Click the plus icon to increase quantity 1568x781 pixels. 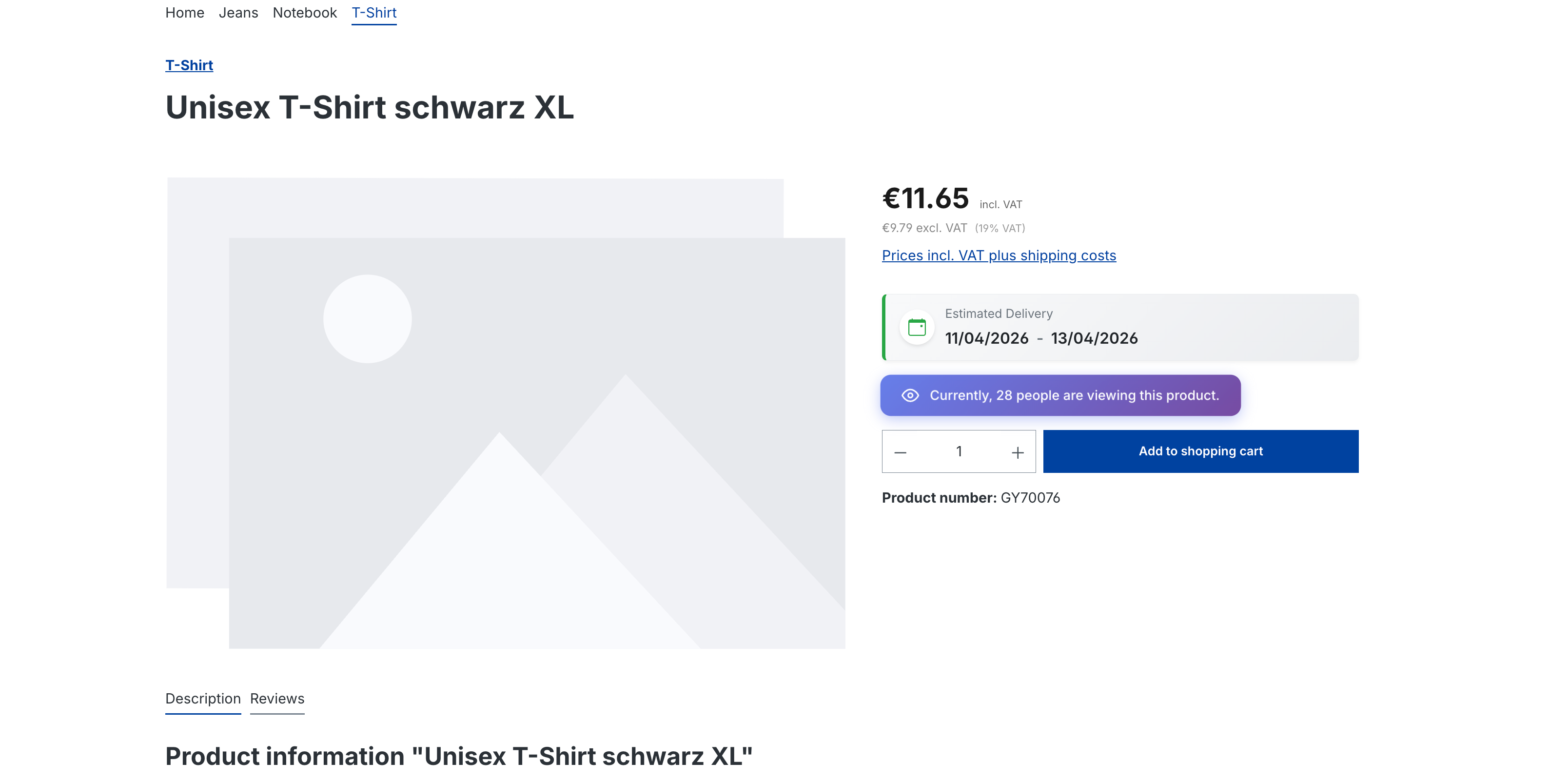click(x=1017, y=452)
